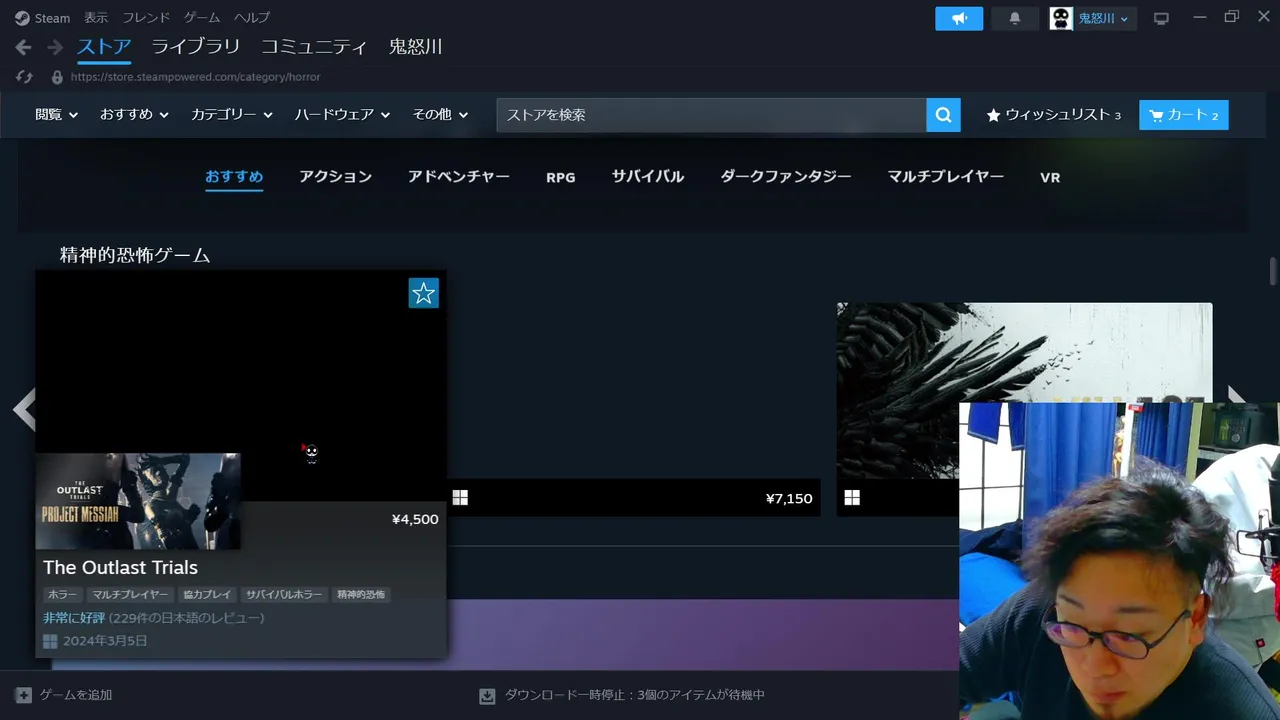Screen dimensions: 1280x720
Task: Click Windows icon beside ¥7,150
Action: coord(460,497)
